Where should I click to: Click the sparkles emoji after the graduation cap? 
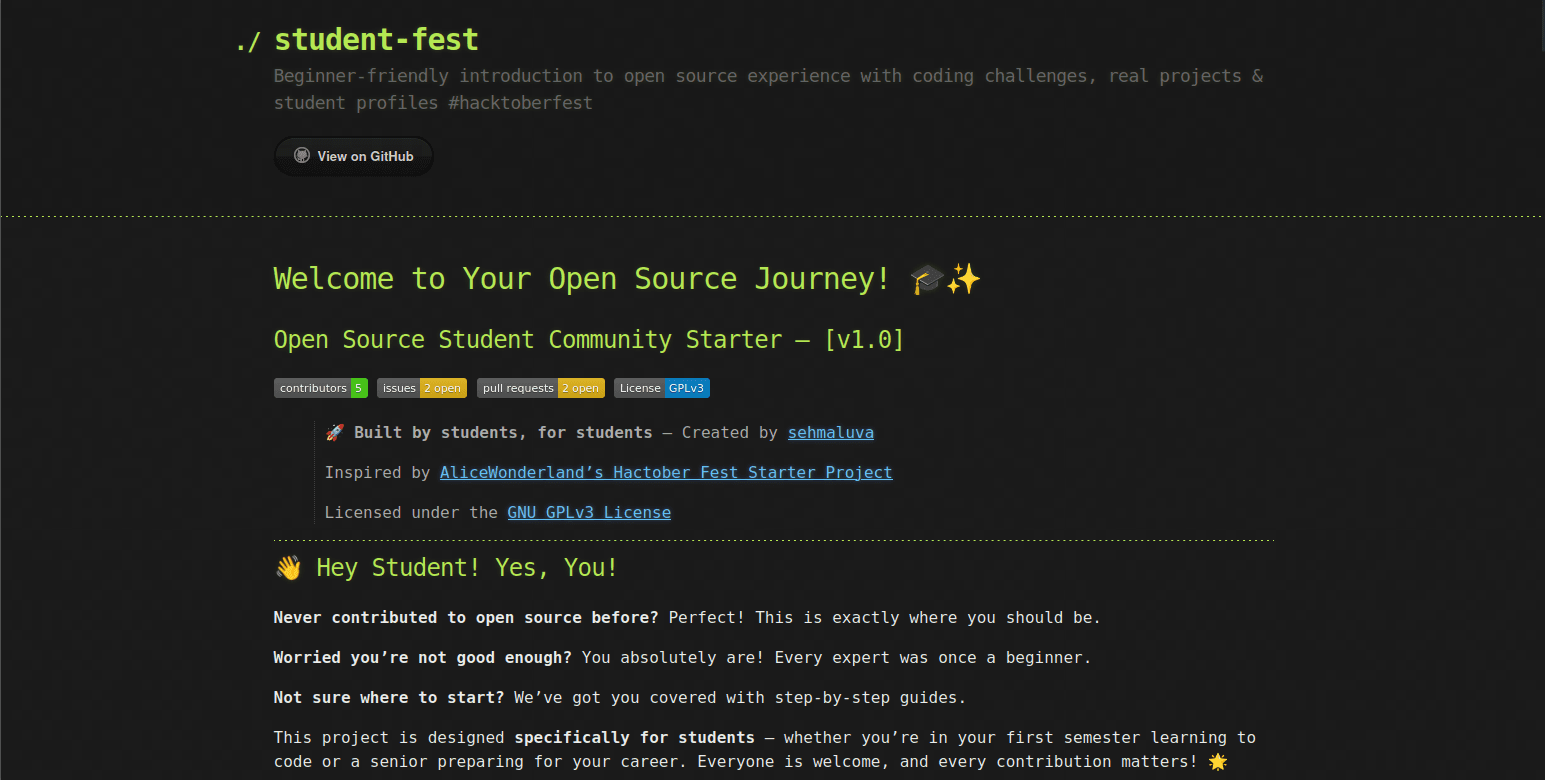(963, 280)
